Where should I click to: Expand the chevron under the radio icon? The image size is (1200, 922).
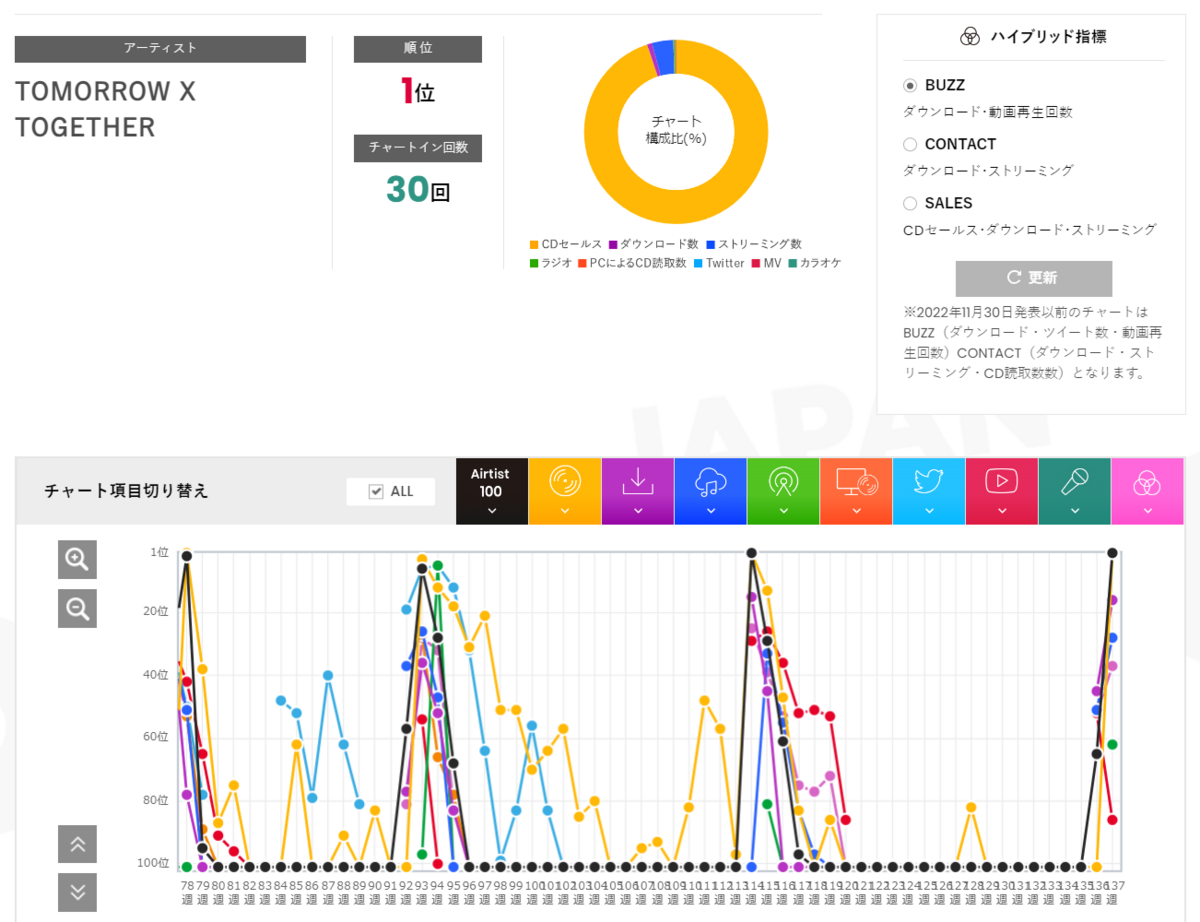pos(783,511)
